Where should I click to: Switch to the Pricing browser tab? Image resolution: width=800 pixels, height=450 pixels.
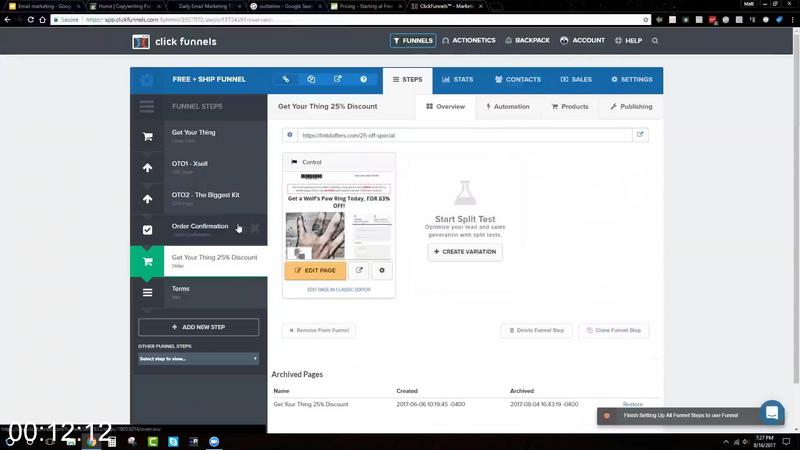pyautogui.click(x=367, y=6)
